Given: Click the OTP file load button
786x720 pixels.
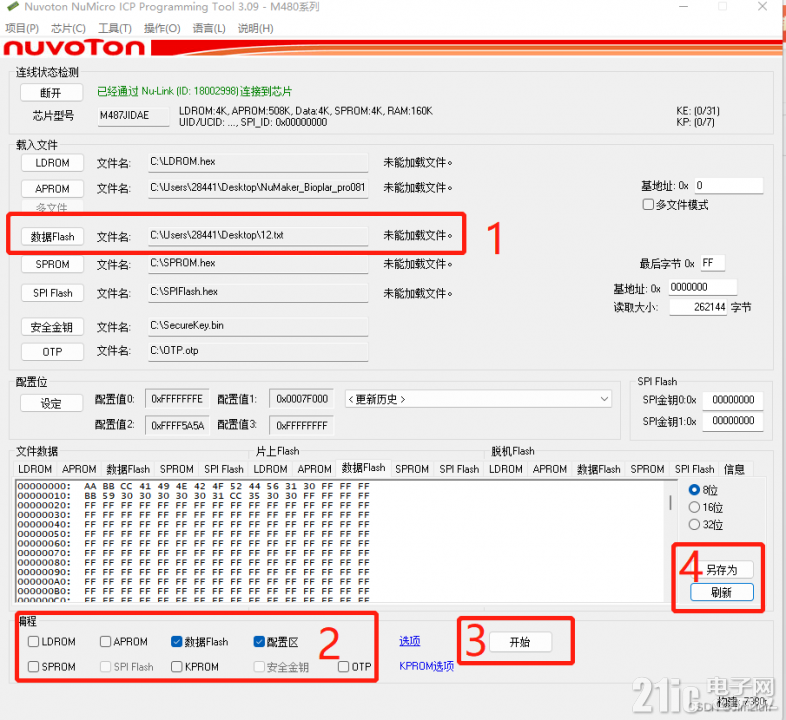Looking at the screenshot, I should [52, 351].
